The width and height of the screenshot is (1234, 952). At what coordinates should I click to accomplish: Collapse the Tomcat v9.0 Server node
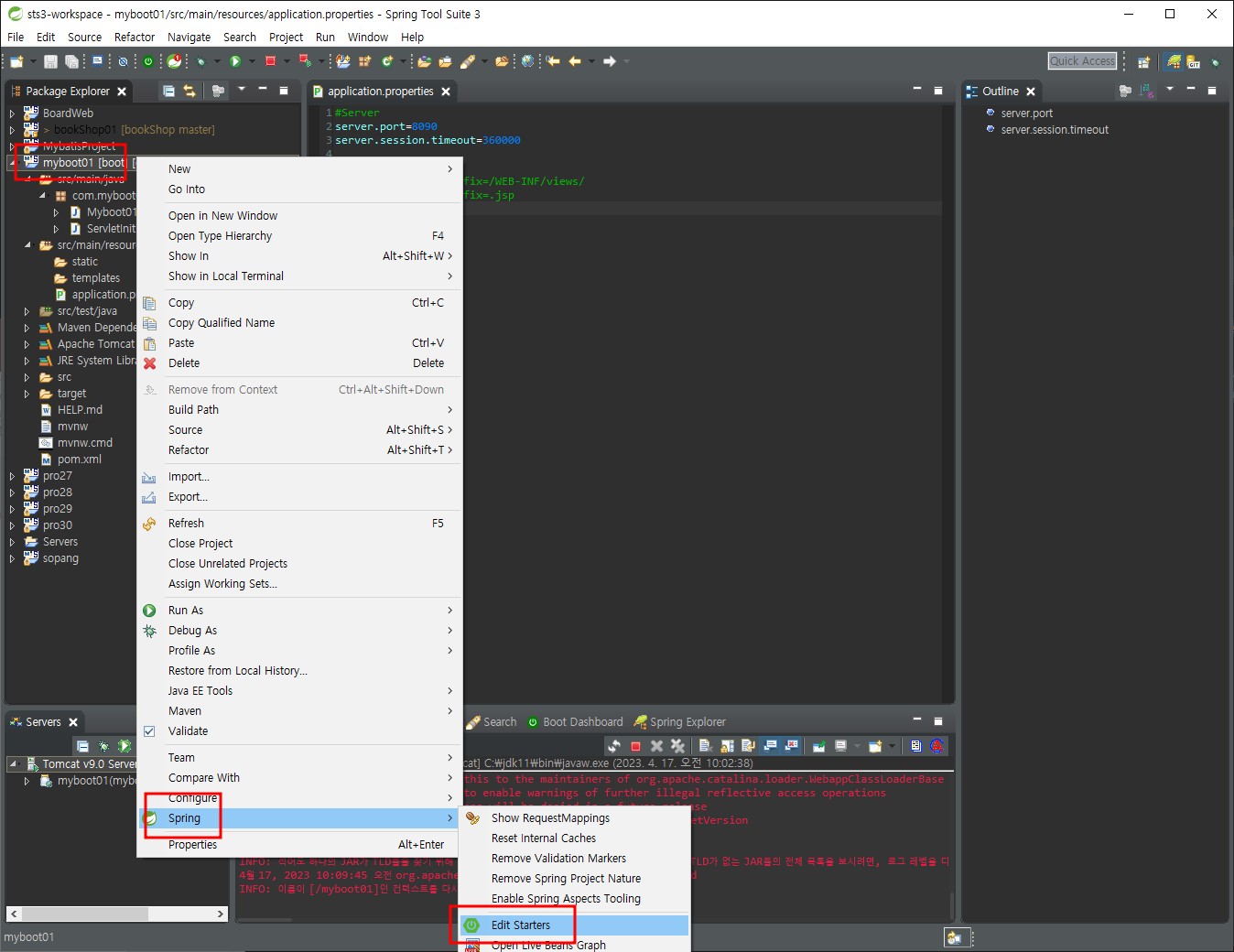point(13,763)
